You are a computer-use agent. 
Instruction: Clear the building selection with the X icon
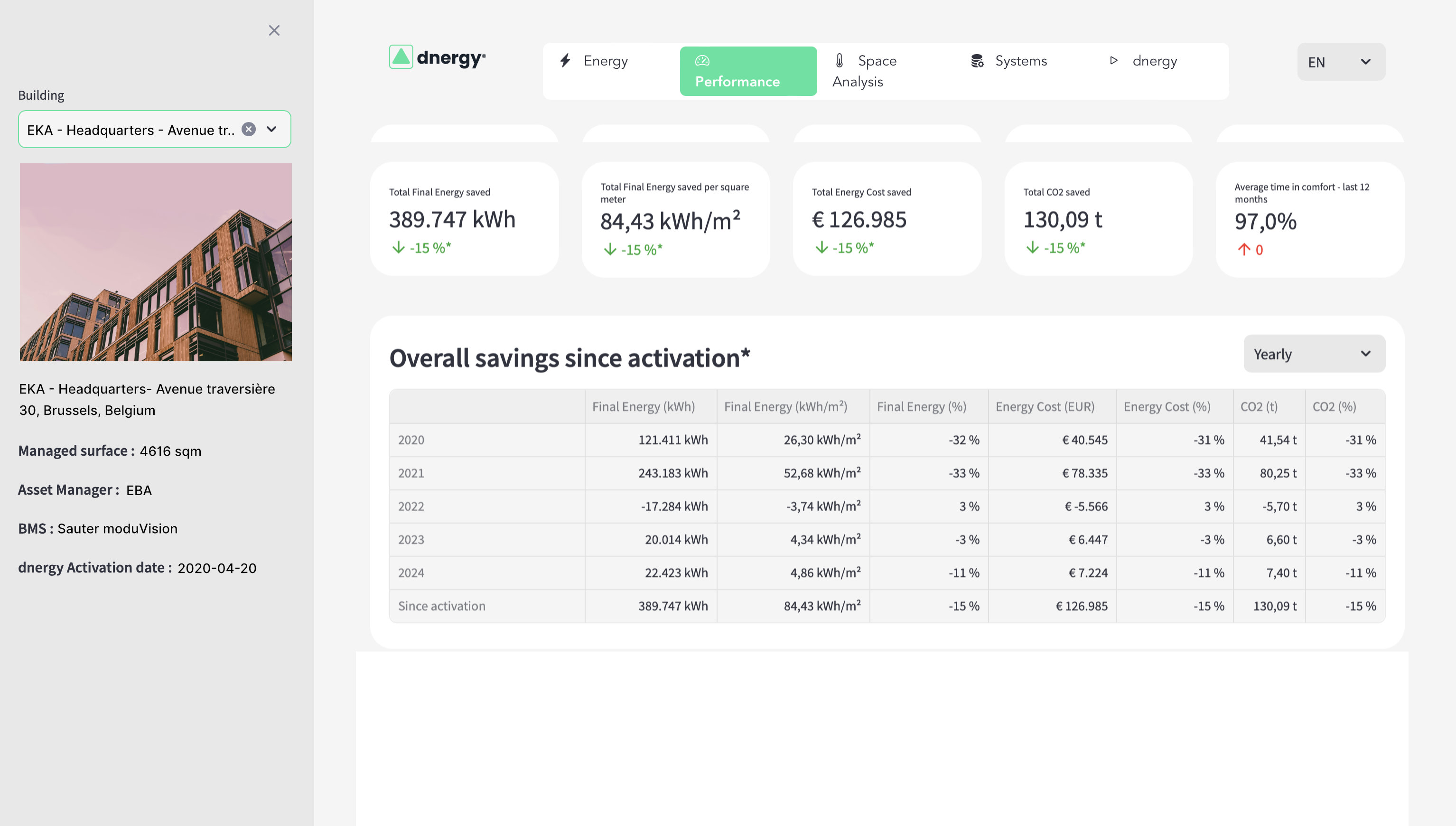pos(248,129)
